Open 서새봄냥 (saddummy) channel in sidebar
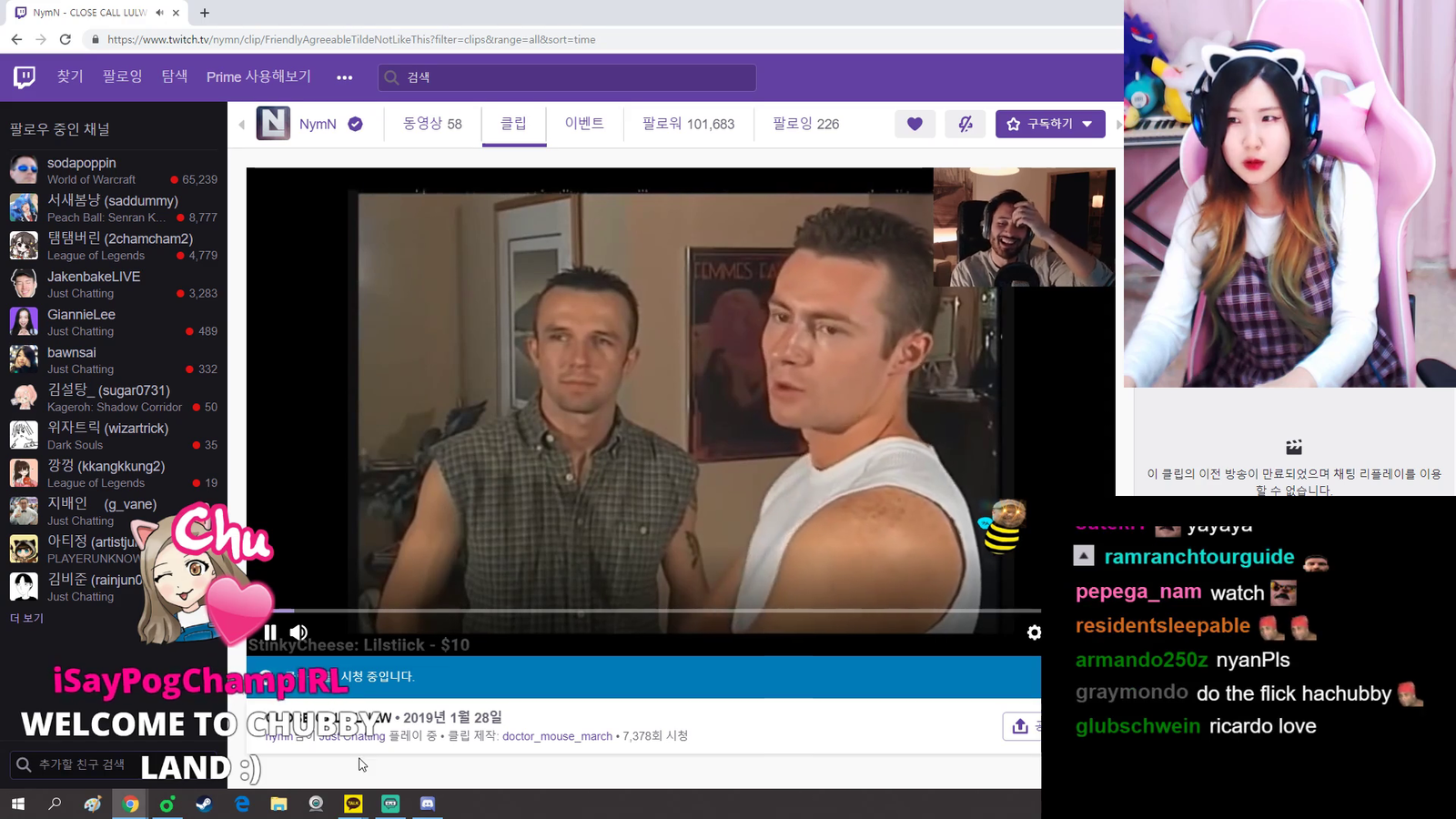This screenshot has height=819, width=1456. point(114,208)
